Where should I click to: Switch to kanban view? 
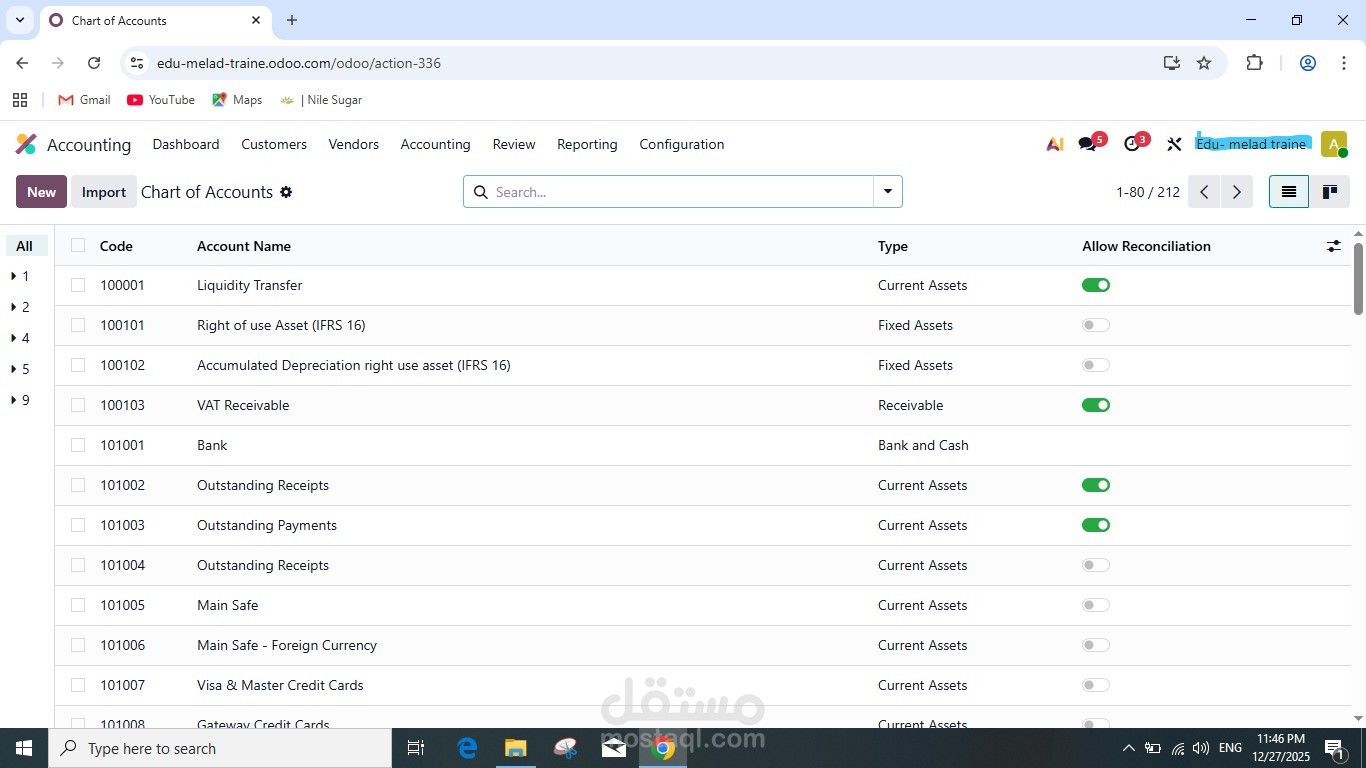click(1330, 192)
